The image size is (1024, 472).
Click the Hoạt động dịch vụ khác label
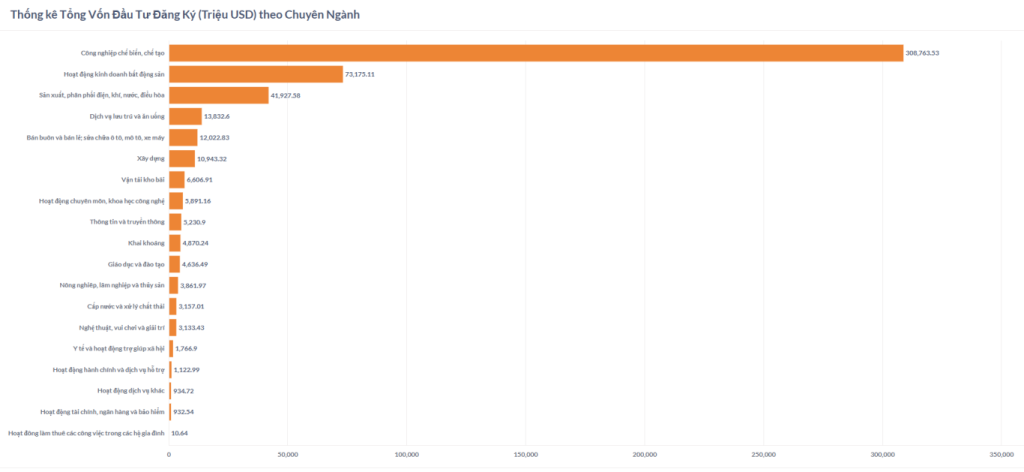click(131, 391)
